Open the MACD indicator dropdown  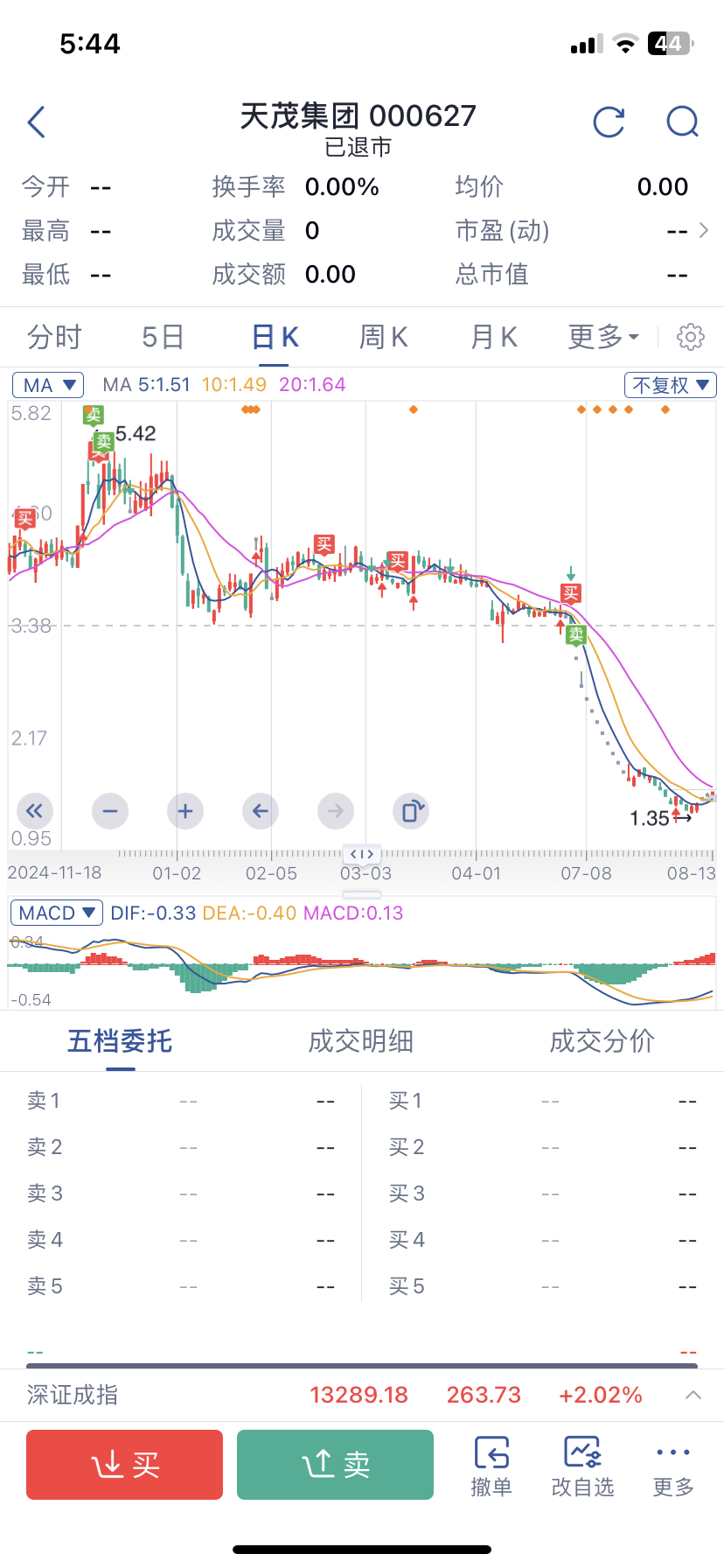tap(56, 913)
